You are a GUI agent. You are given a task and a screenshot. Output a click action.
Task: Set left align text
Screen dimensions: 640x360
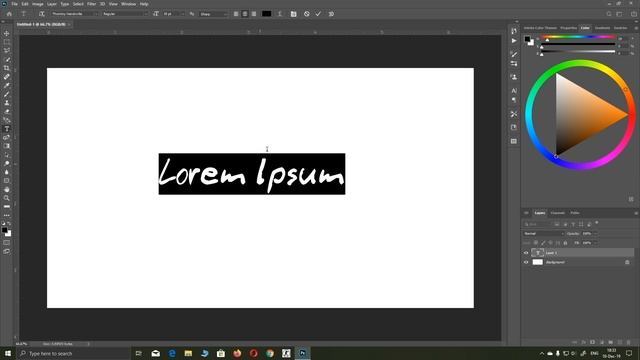pyautogui.click(x=236, y=14)
